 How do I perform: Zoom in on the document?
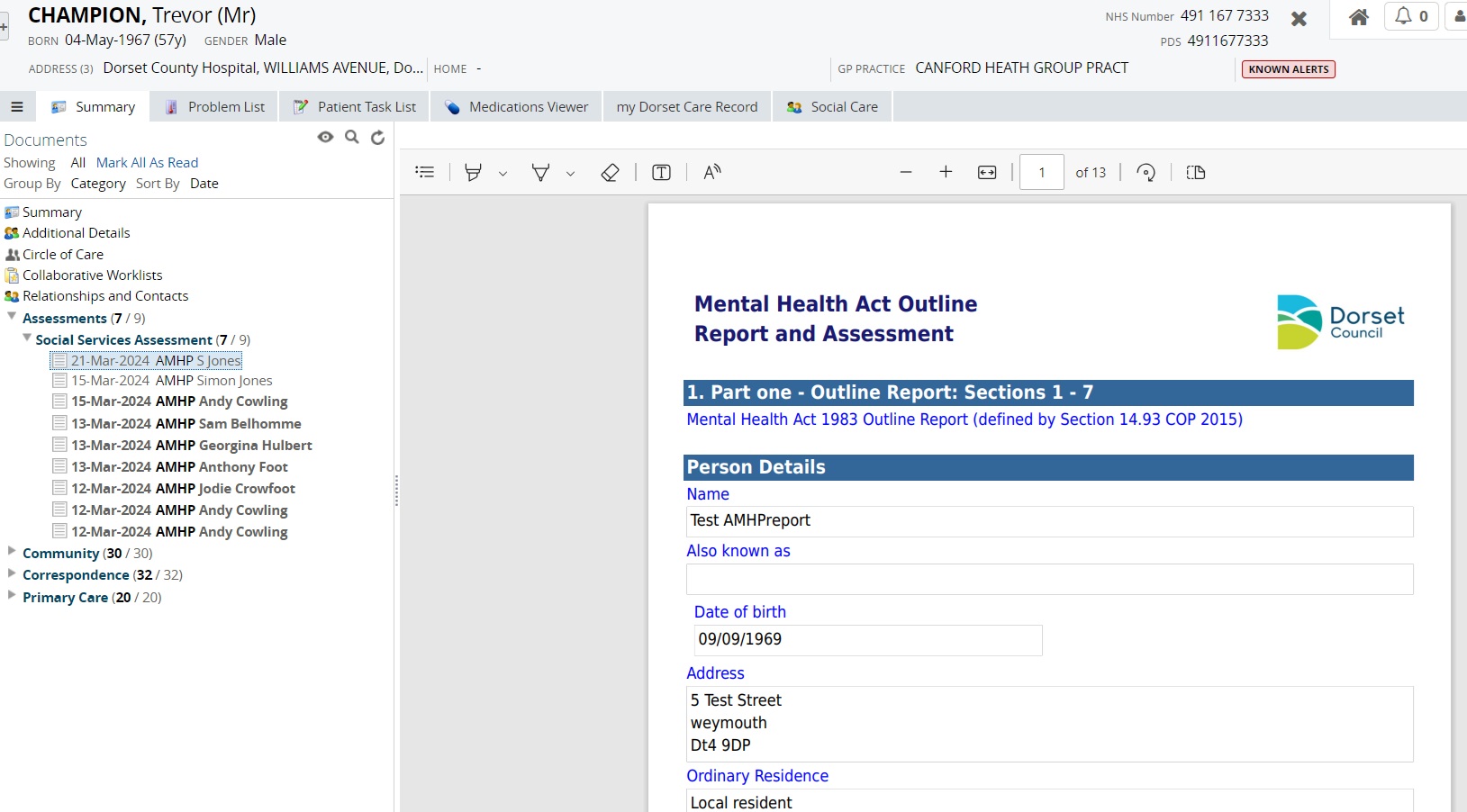(x=946, y=172)
